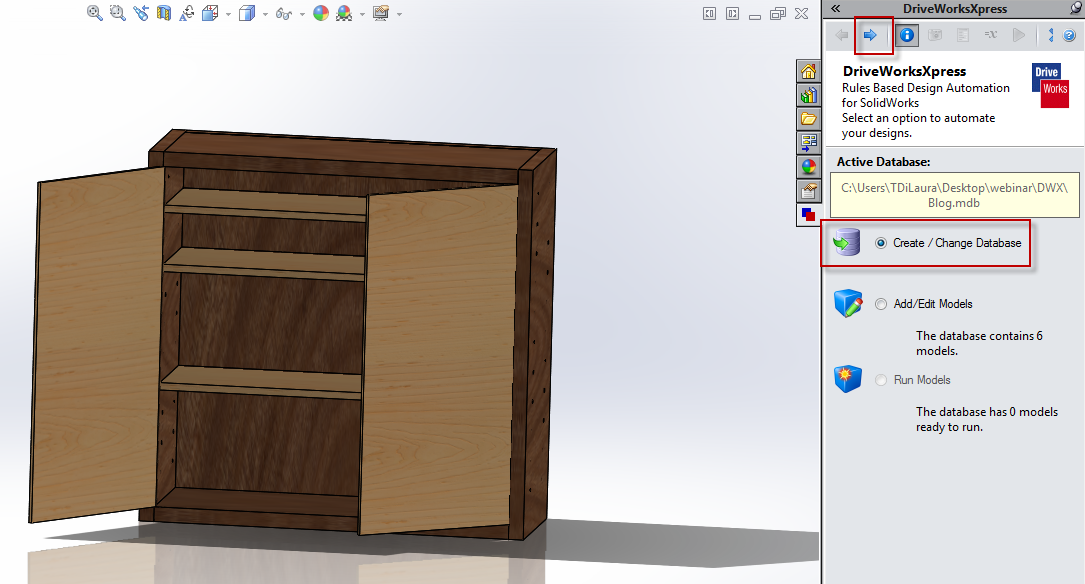Click the View Settings monitor icon
This screenshot has height=584, width=1085.
[381, 13]
